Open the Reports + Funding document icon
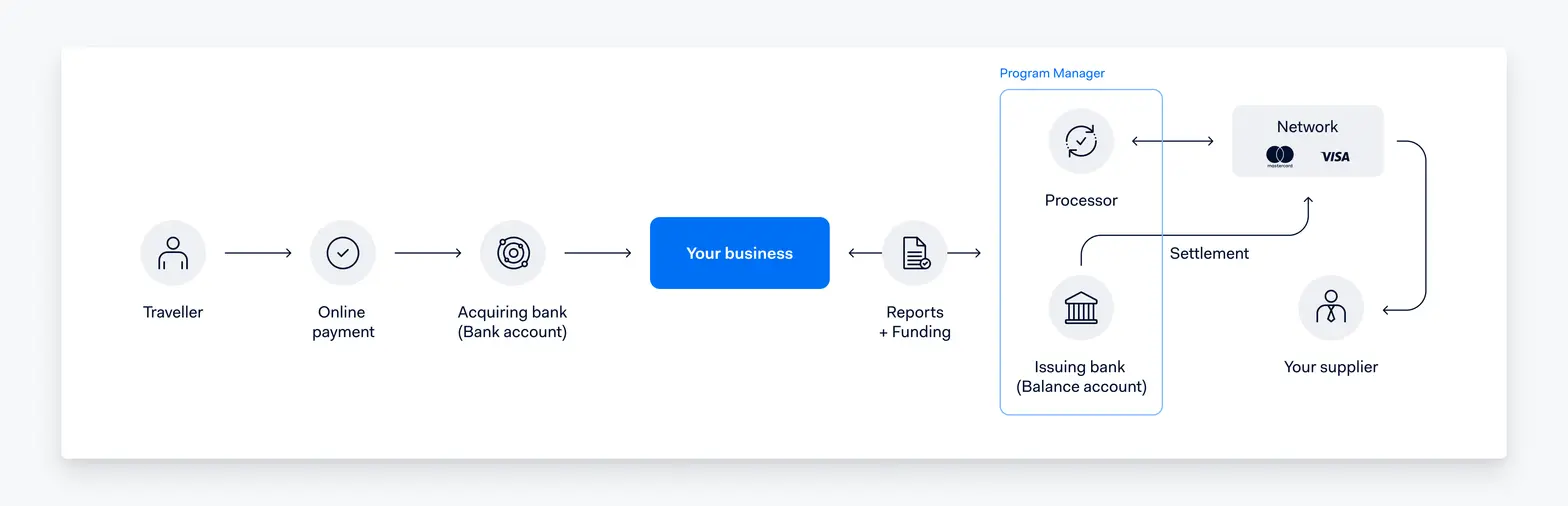The width and height of the screenshot is (1568, 506). (x=915, y=253)
